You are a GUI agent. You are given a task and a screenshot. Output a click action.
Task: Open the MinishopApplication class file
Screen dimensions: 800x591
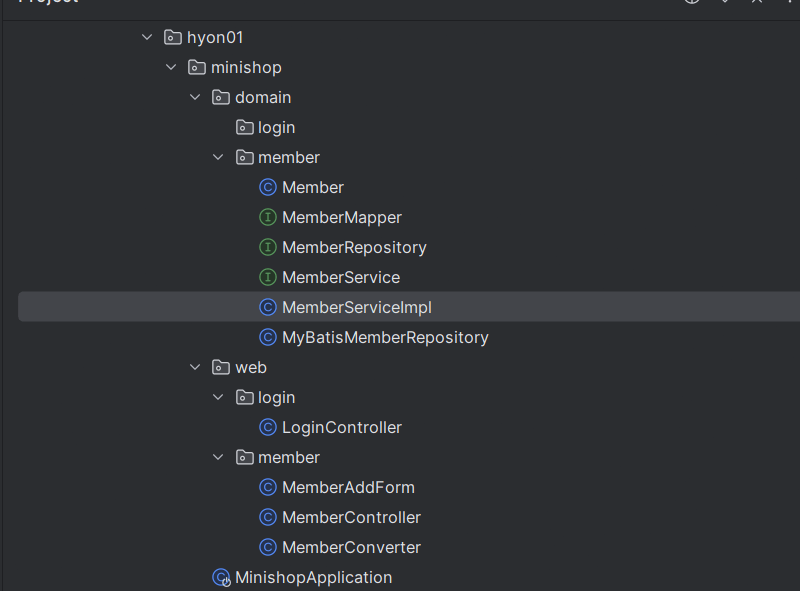pyautogui.click(x=313, y=578)
